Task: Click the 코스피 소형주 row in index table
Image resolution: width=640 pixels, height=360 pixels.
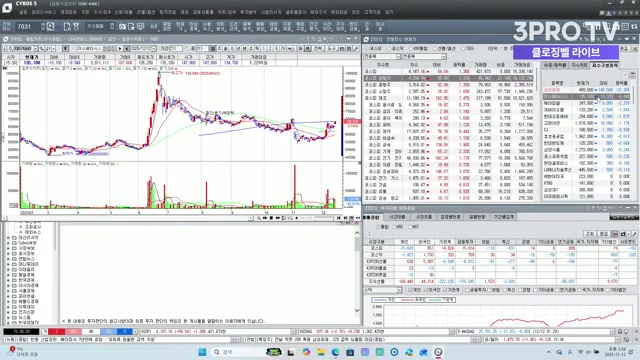Action: (449, 91)
